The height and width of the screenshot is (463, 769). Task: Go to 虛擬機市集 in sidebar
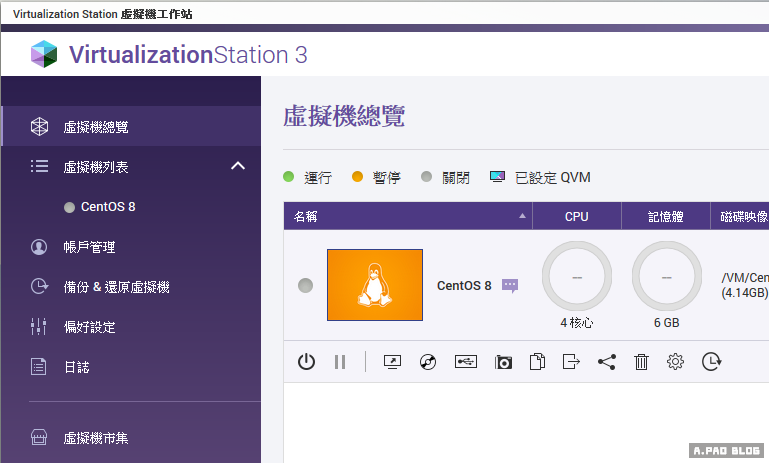pos(95,438)
